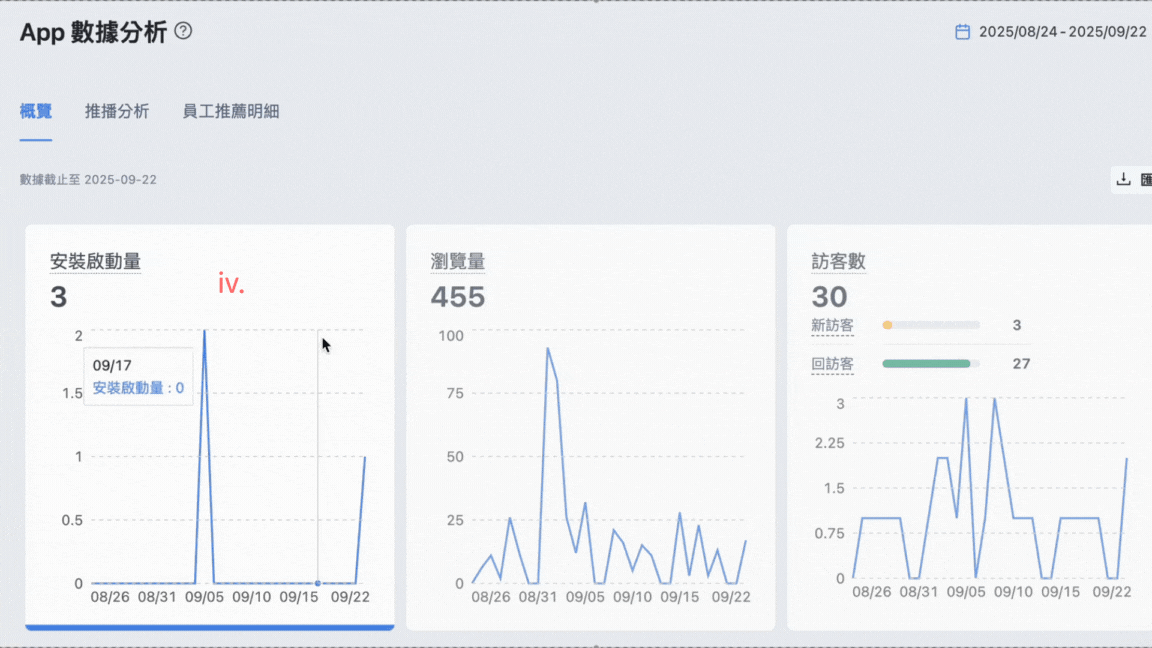Screen dimensions: 1152x648
Task: Click the export download icon
Action: tap(1123, 179)
